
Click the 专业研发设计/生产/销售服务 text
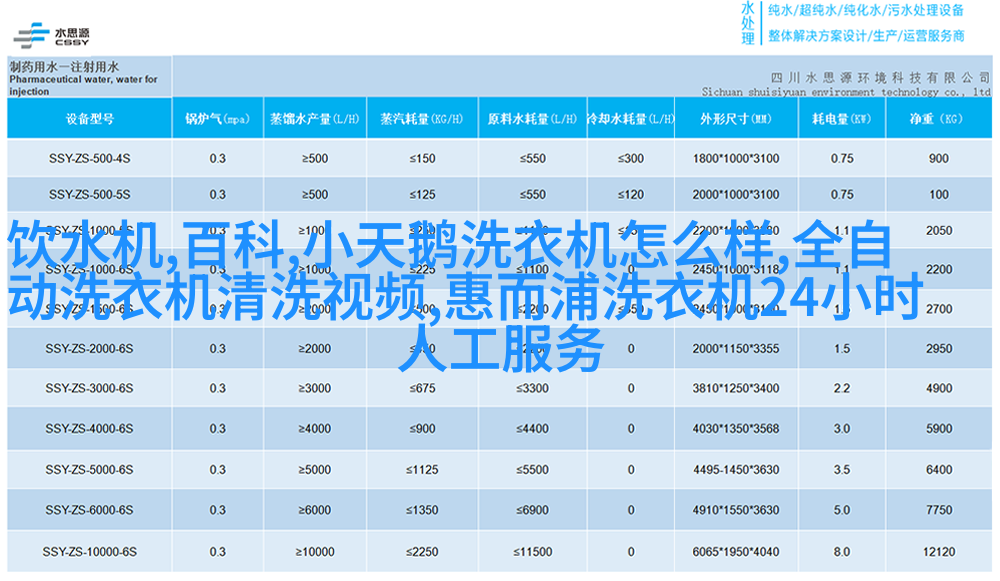click(864, 36)
